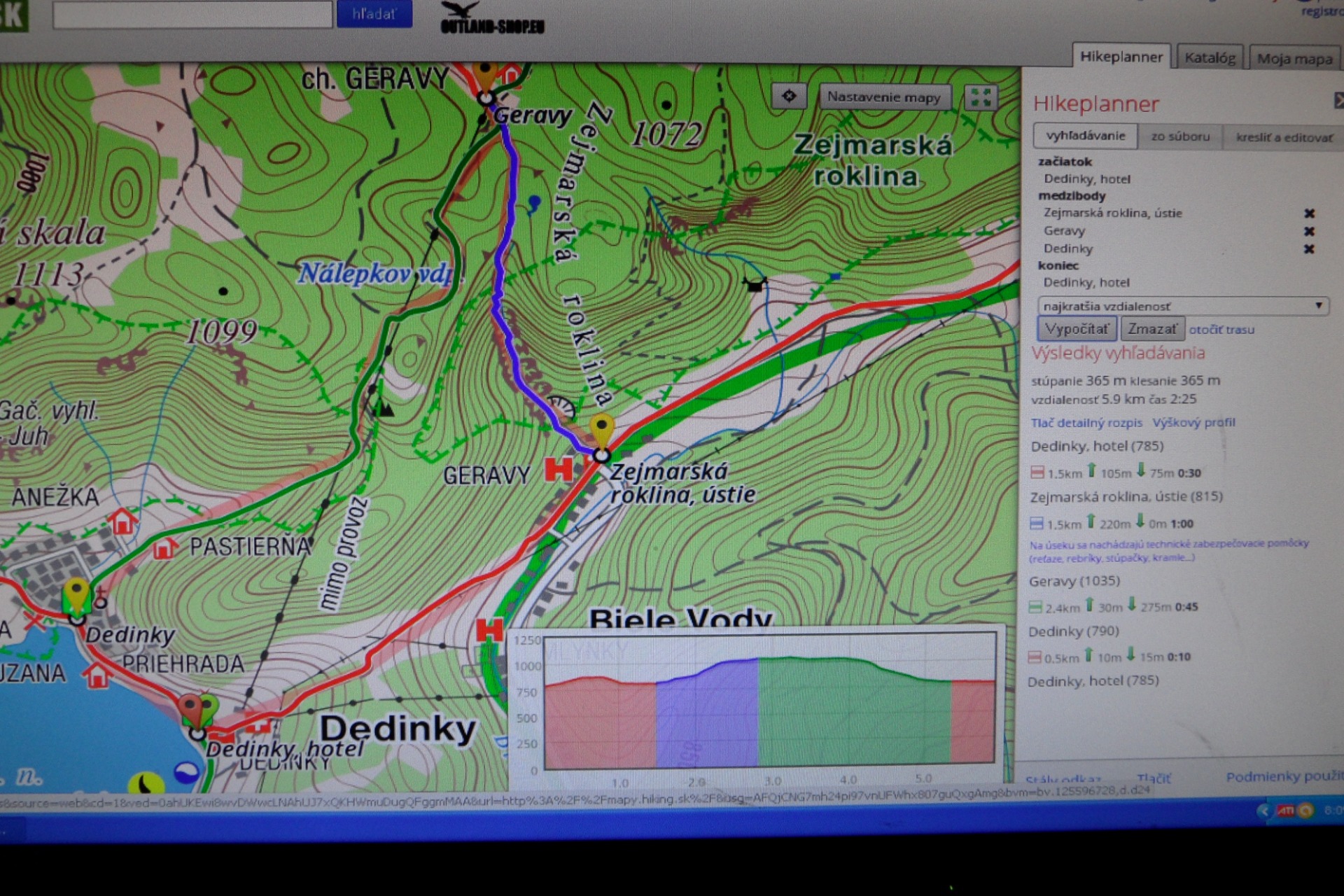Click the search input field at top
This screenshot has height=896, width=1344.
pyautogui.click(x=192, y=15)
